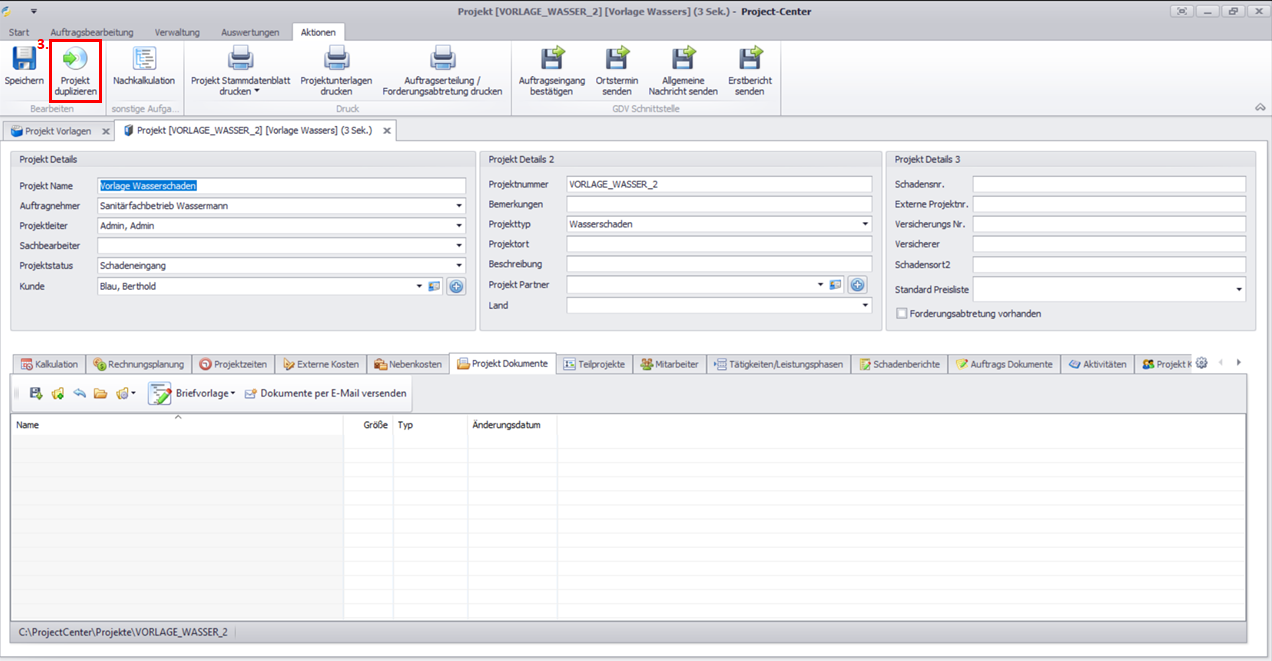Open the Projekttyp dropdown list
The image size is (1272, 661).
tap(864, 225)
